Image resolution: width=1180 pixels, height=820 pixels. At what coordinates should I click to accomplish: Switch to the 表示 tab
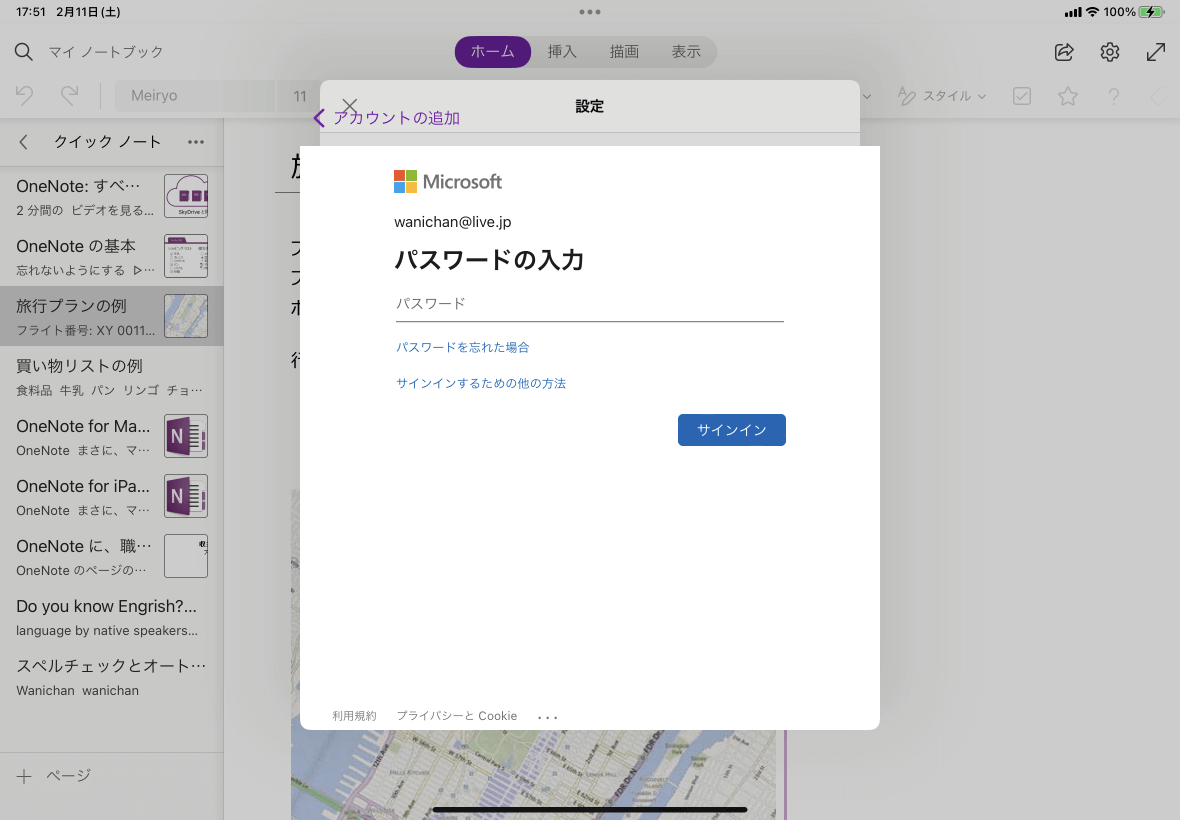(x=686, y=52)
